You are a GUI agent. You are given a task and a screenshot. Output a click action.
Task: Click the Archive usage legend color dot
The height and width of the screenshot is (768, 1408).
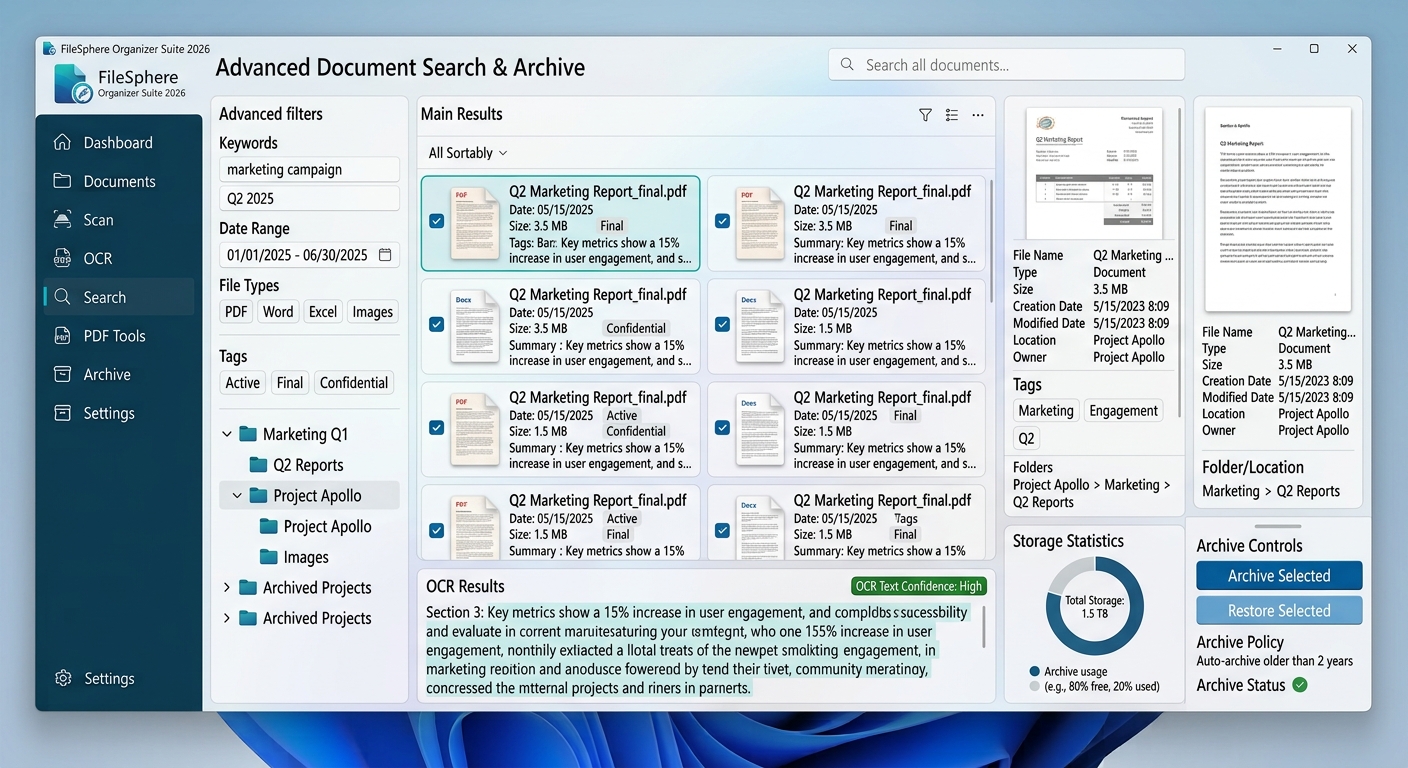1034,672
